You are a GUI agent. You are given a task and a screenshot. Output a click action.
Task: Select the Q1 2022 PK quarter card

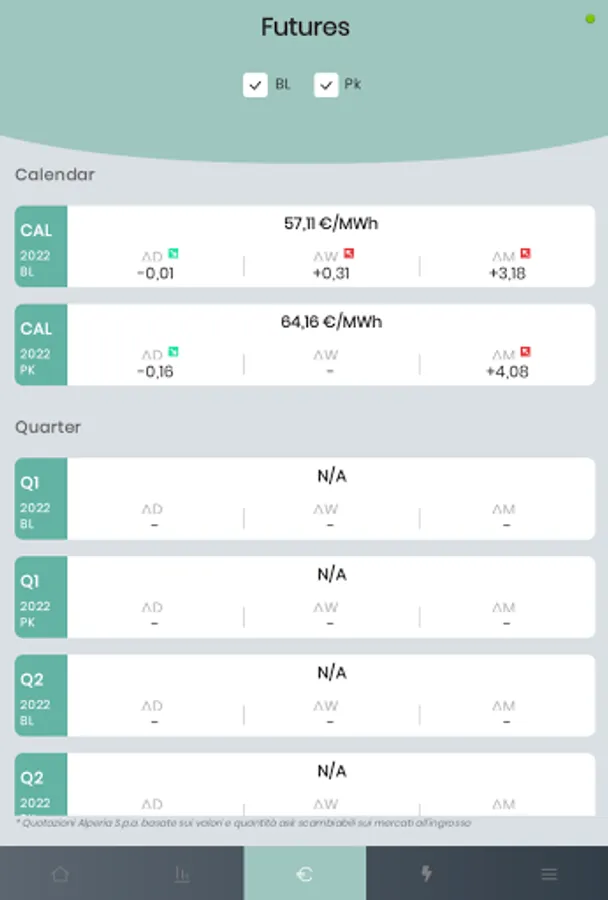[x=41, y=597]
